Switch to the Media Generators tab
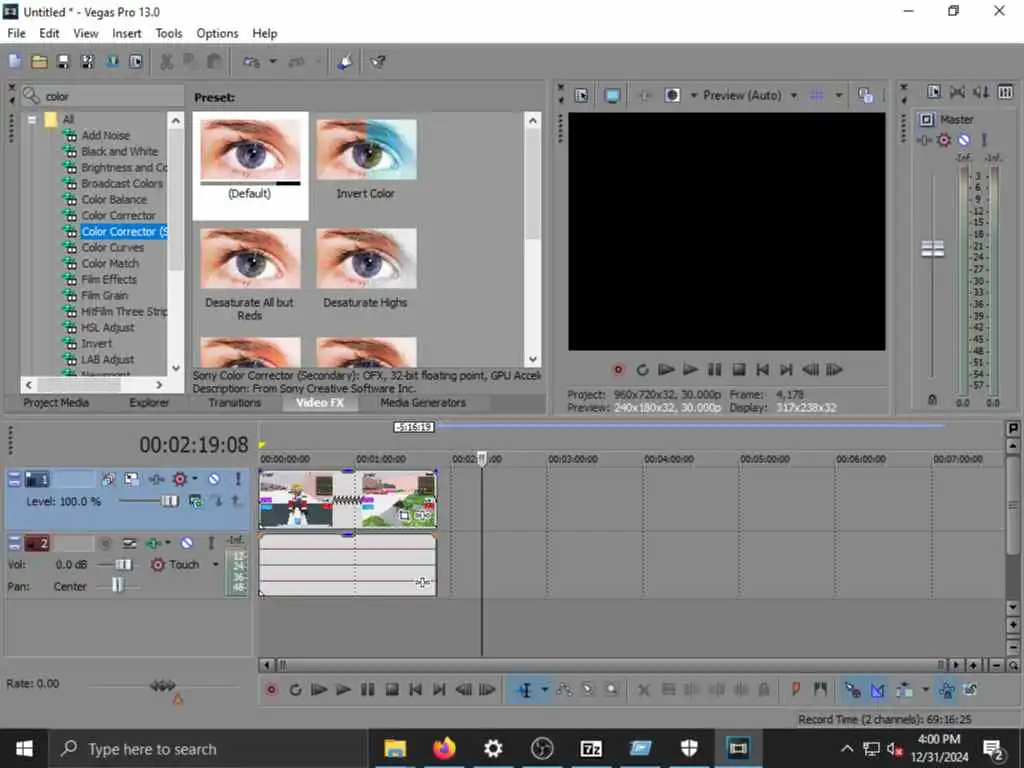This screenshot has height=768, width=1024. click(423, 403)
